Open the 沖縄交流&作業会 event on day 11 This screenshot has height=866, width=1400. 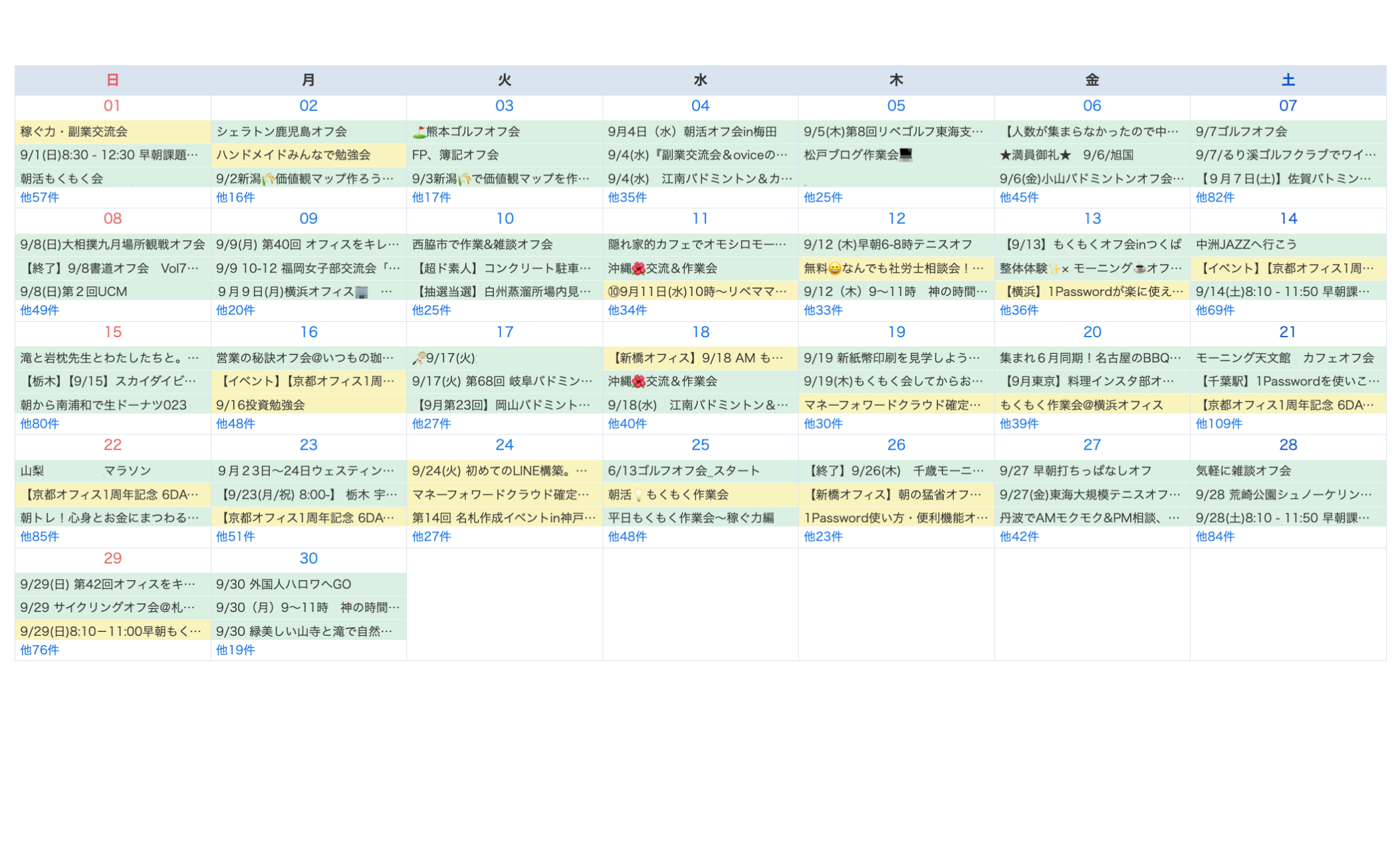[662, 269]
